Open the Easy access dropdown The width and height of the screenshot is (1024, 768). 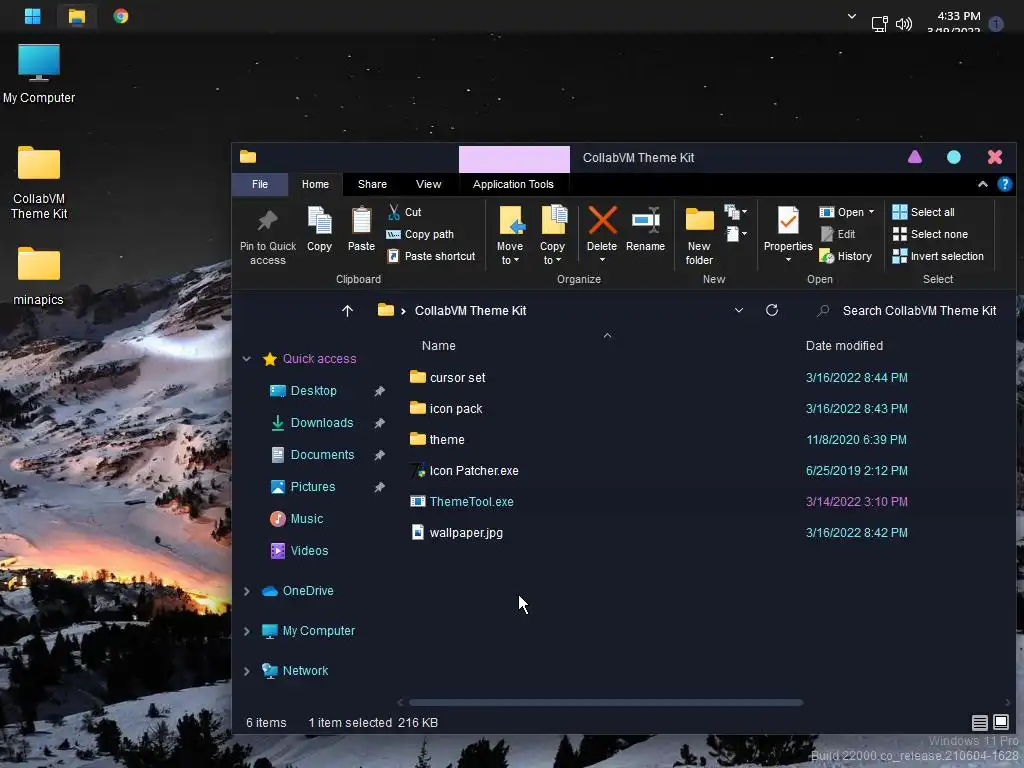coord(735,234)
